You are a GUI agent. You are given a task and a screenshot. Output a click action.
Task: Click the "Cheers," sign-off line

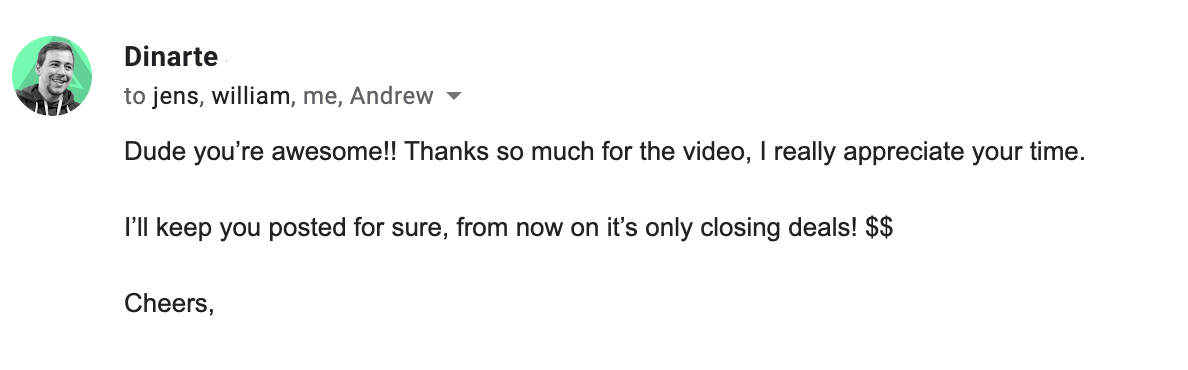click(170, 303)
